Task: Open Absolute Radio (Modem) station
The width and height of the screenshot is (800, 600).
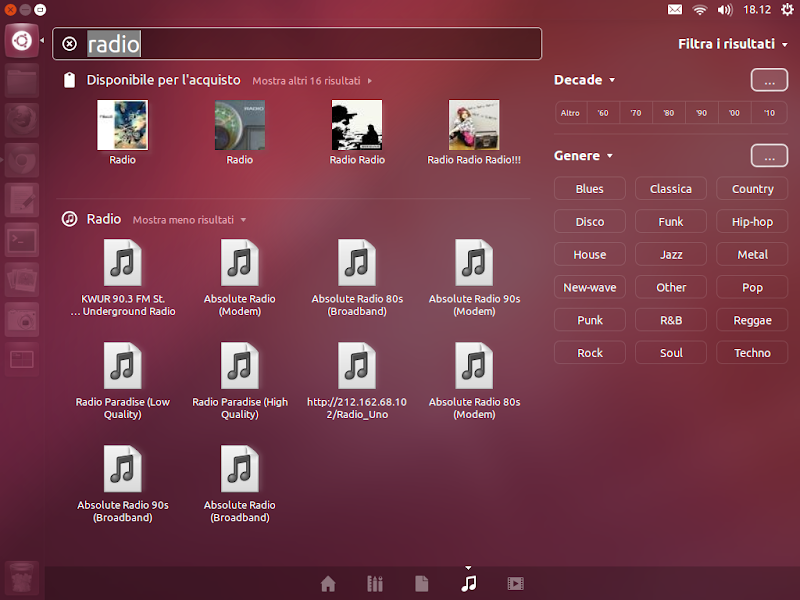Action: click(x=240, y=278)
